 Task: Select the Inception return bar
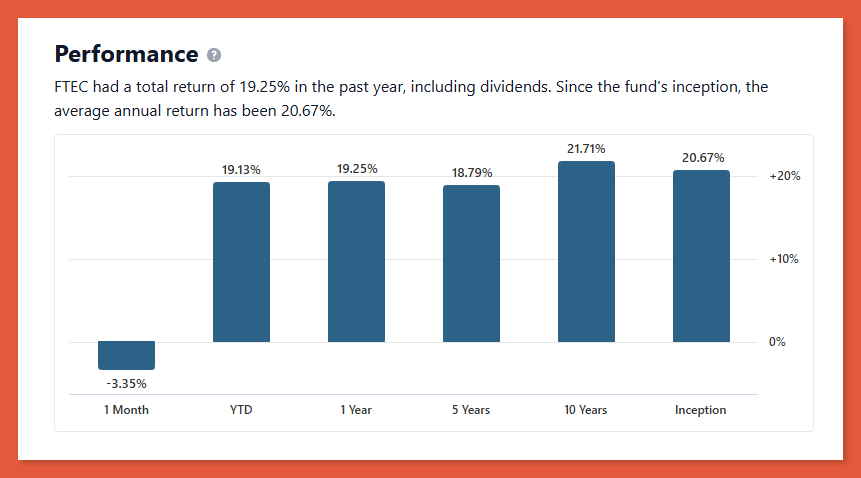pos(701,256)
